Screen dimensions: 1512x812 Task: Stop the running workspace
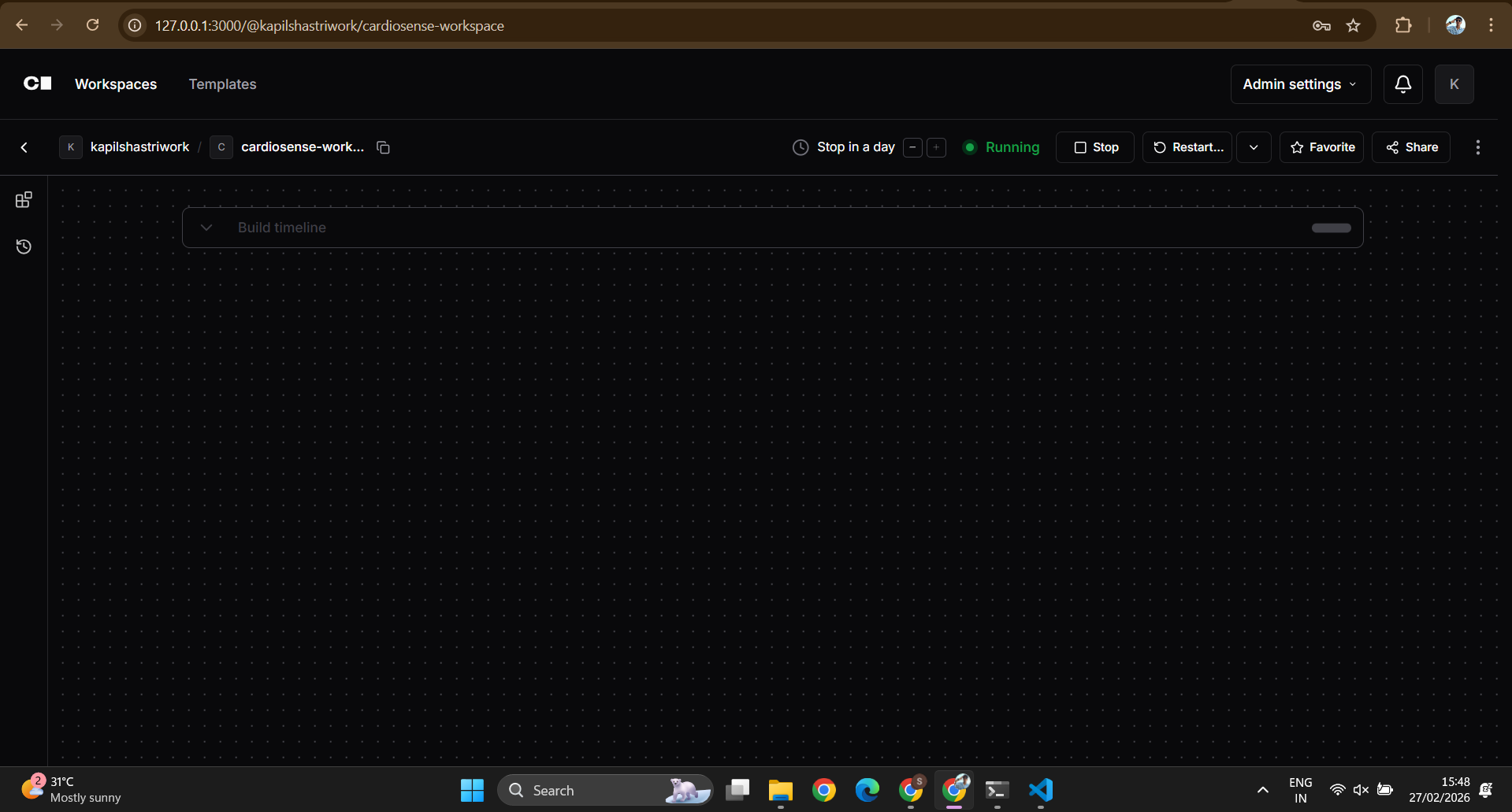tap(1095, 147)
